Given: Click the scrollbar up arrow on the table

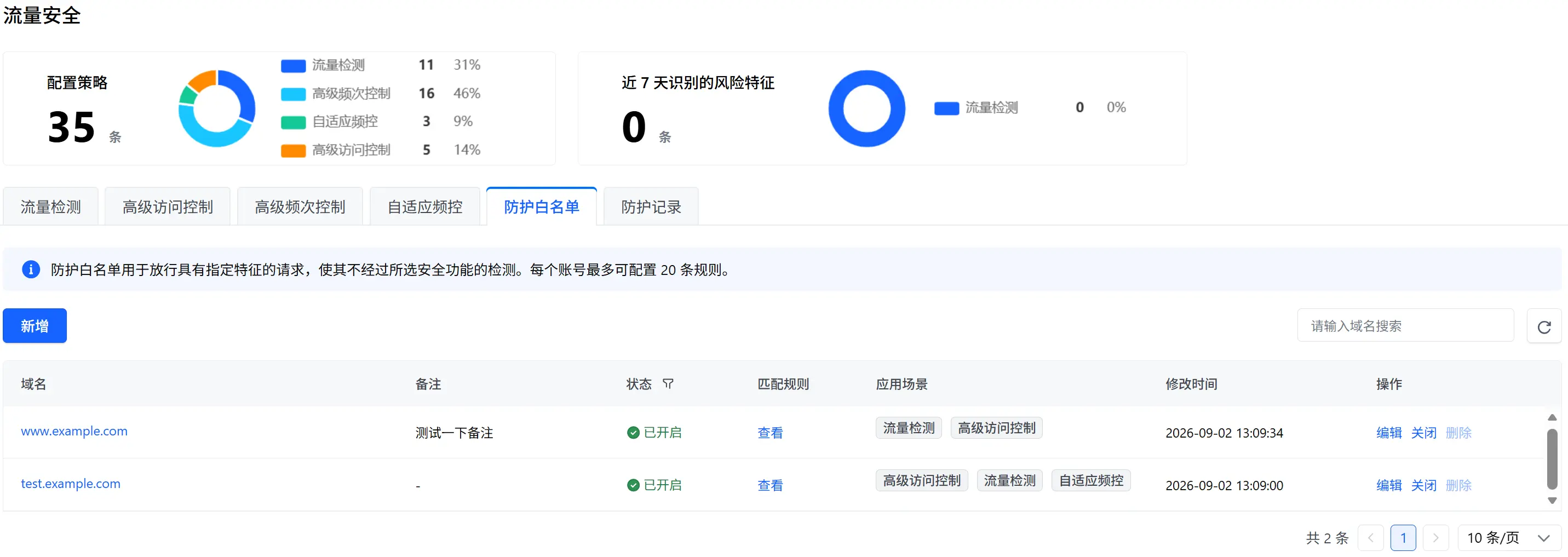Looking at the screenshot, I should click(1552, 417).
